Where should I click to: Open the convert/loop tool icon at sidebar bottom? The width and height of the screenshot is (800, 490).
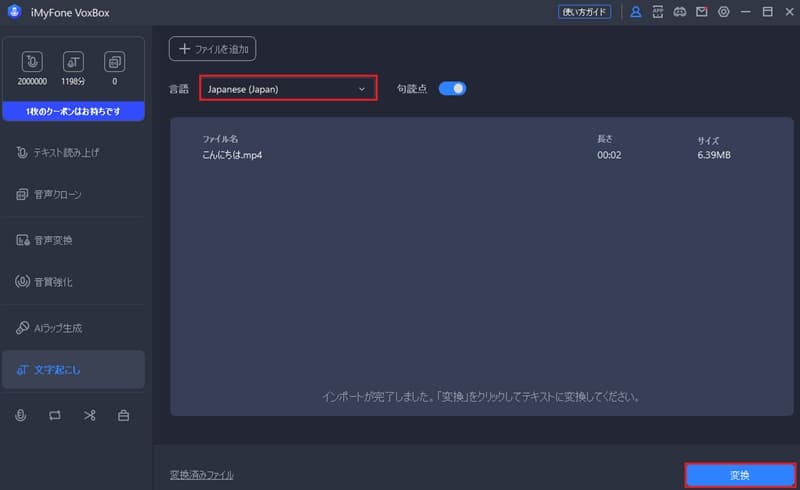pyautogui.click(x=55, y=415)
